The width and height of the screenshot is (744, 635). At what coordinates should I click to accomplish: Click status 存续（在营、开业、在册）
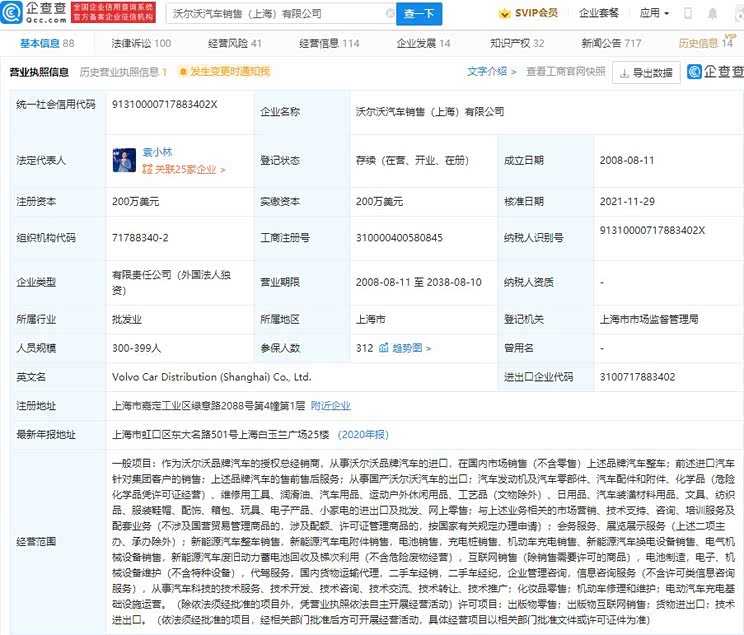[x=412, y=160]
